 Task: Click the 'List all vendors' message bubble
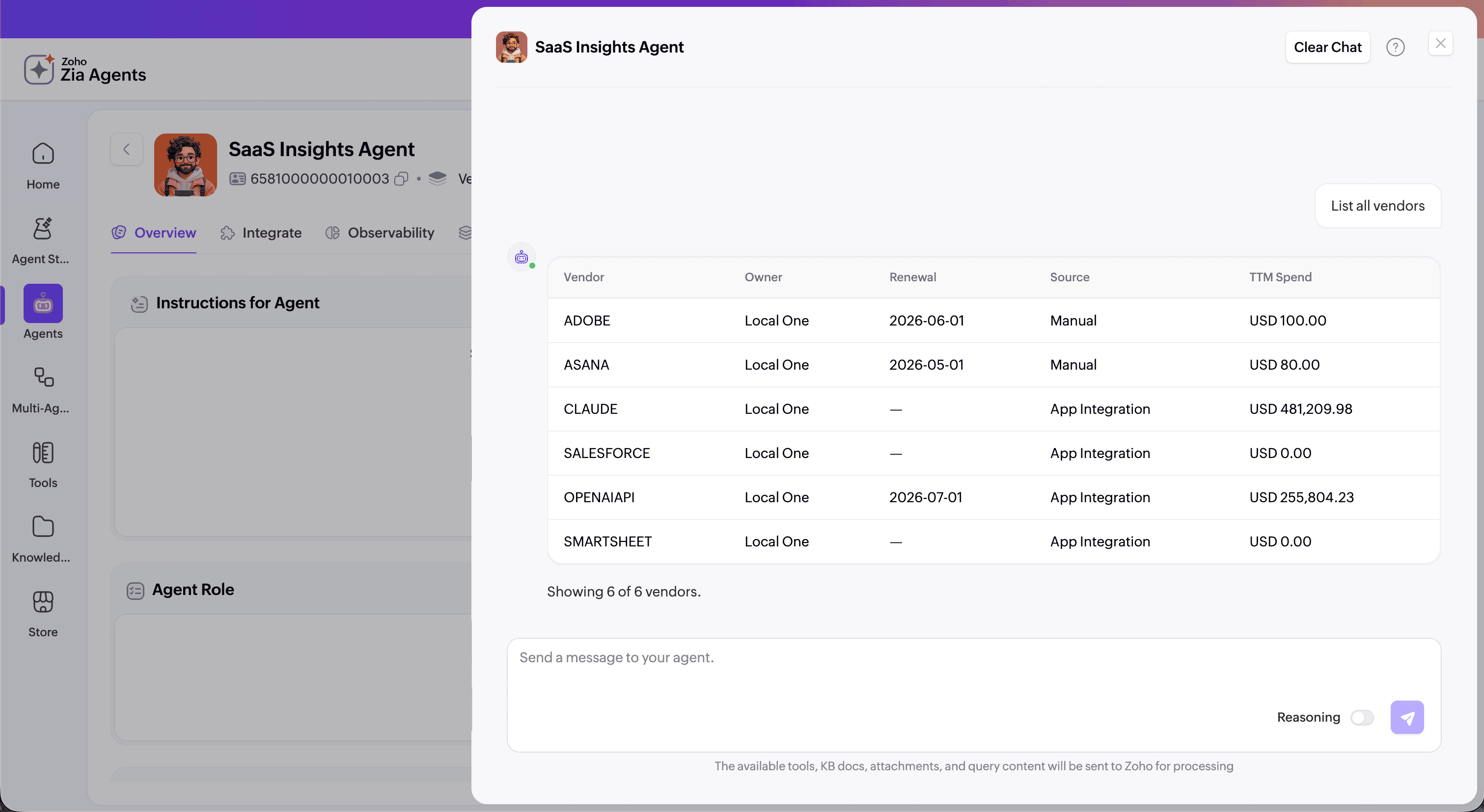tap(1377, 206)
